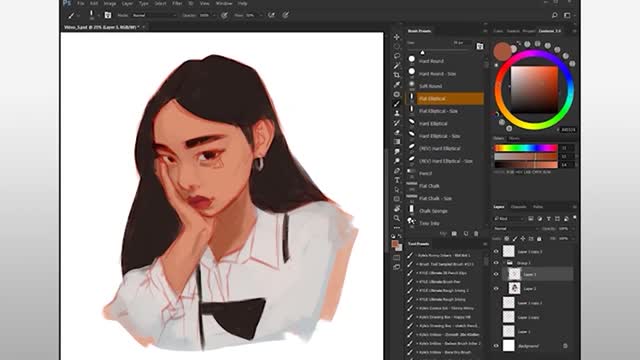Toggle the layer filtering on/off switch
This screenshot has height=360, width=640.
tap(575, 218)
